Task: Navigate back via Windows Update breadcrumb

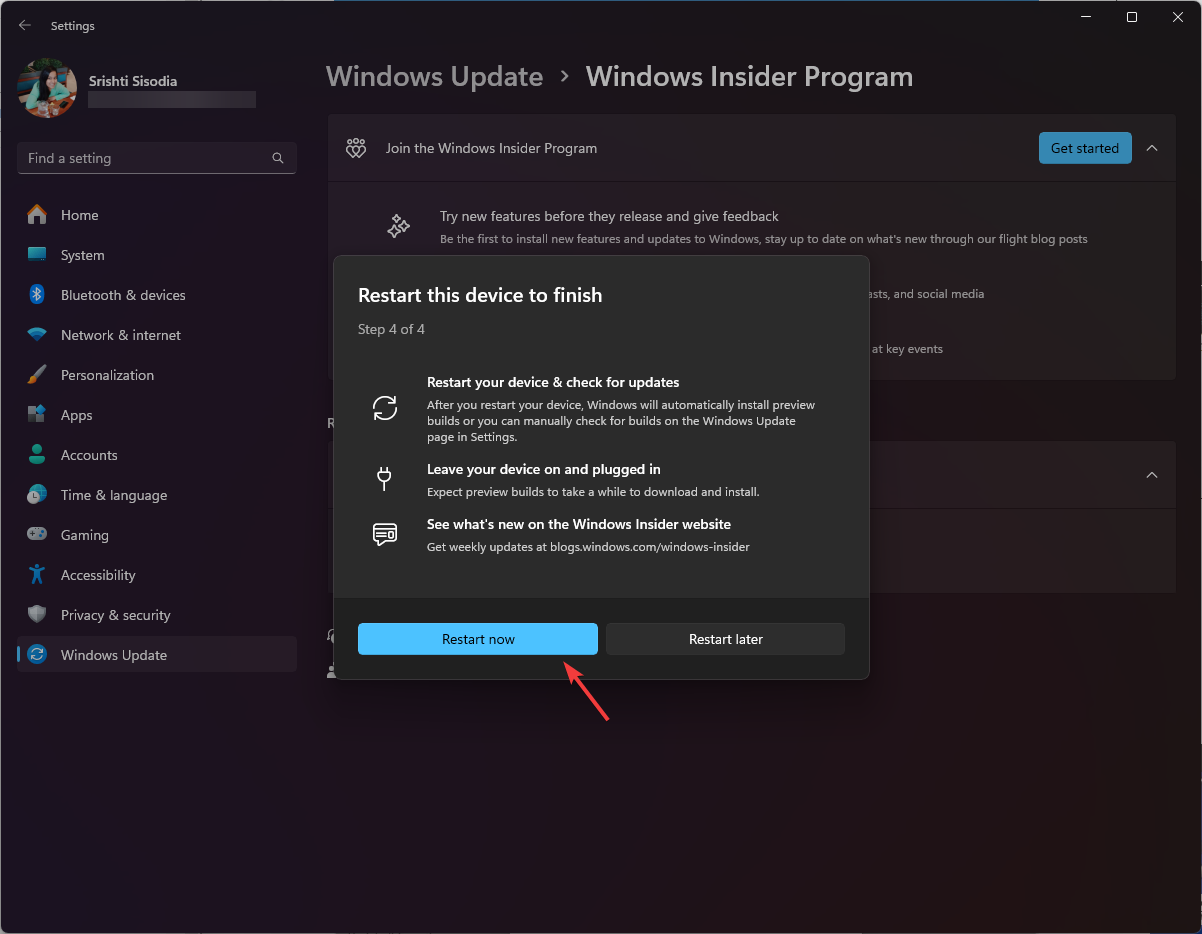Action: tap(434, 76)
